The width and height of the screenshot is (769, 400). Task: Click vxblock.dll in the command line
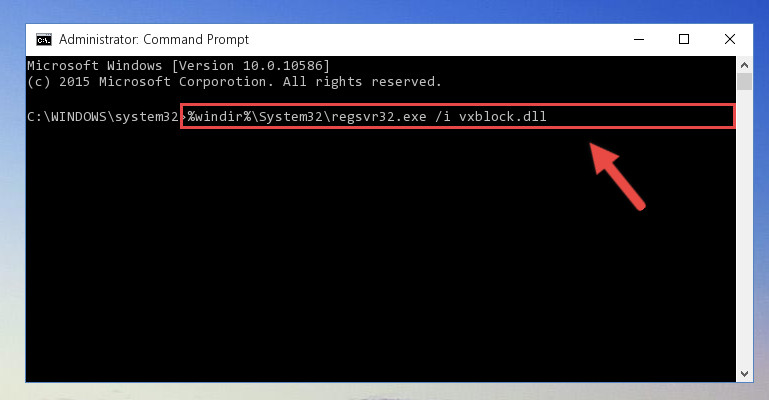[503, 117]
